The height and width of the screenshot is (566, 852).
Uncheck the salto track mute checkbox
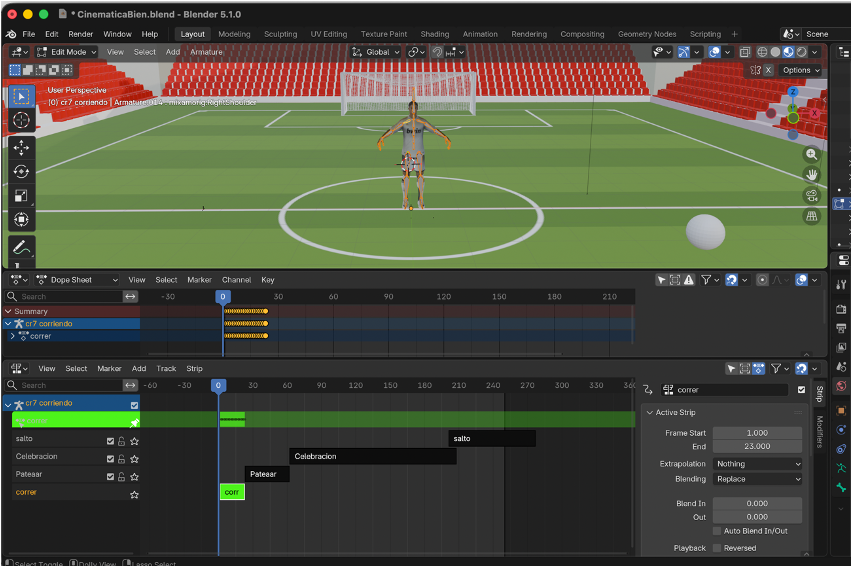[x=111, y=440]
